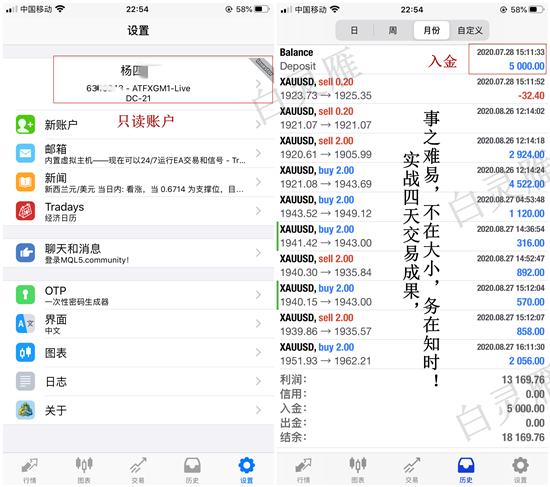Image resolution: width=550 pixels, height=487 pixels.
Task: Expand the Tradays row chevron
Action: pyautogui.click(x=259, y=211)
